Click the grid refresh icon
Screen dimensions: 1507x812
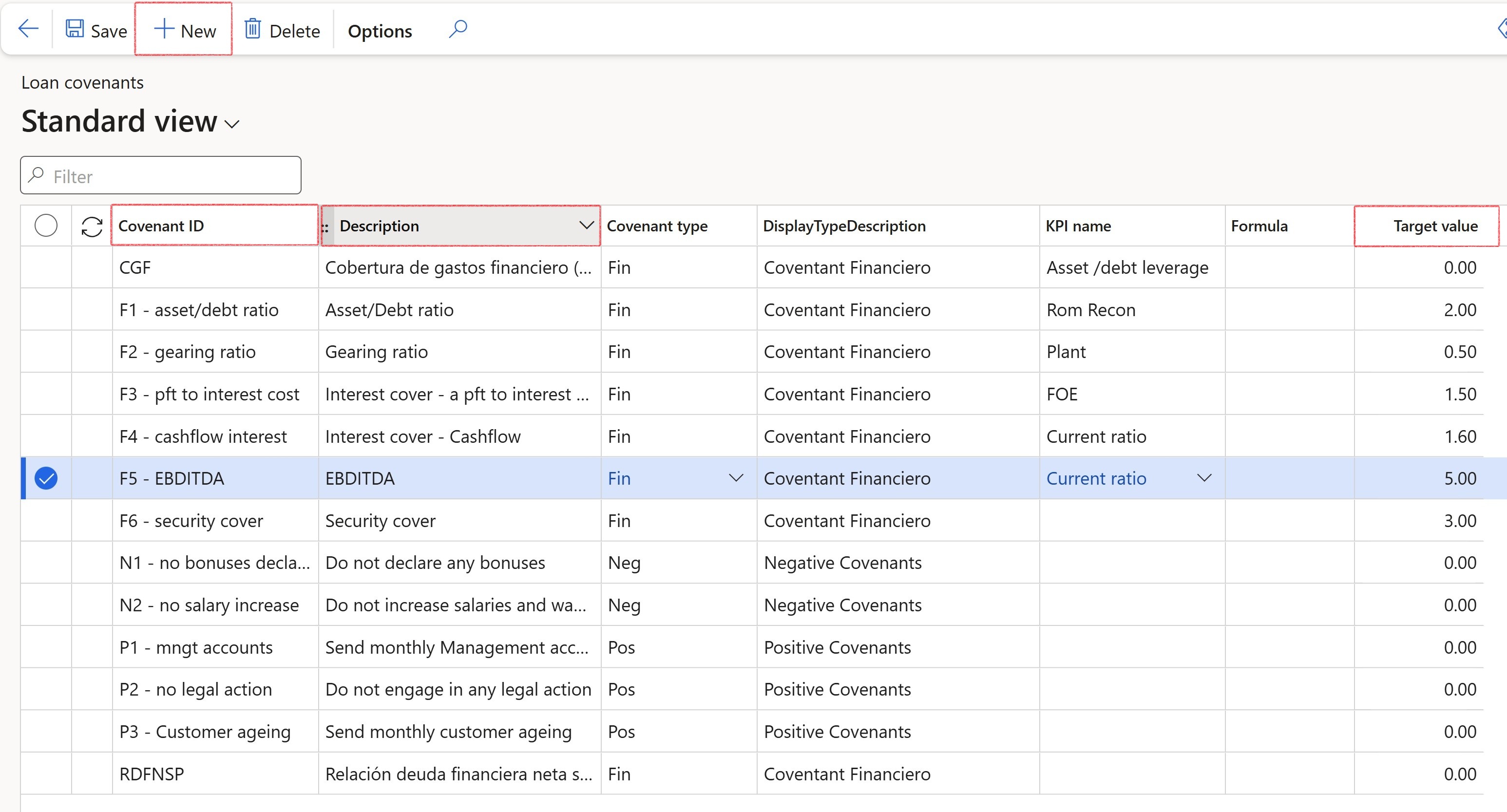click(92, 227)
